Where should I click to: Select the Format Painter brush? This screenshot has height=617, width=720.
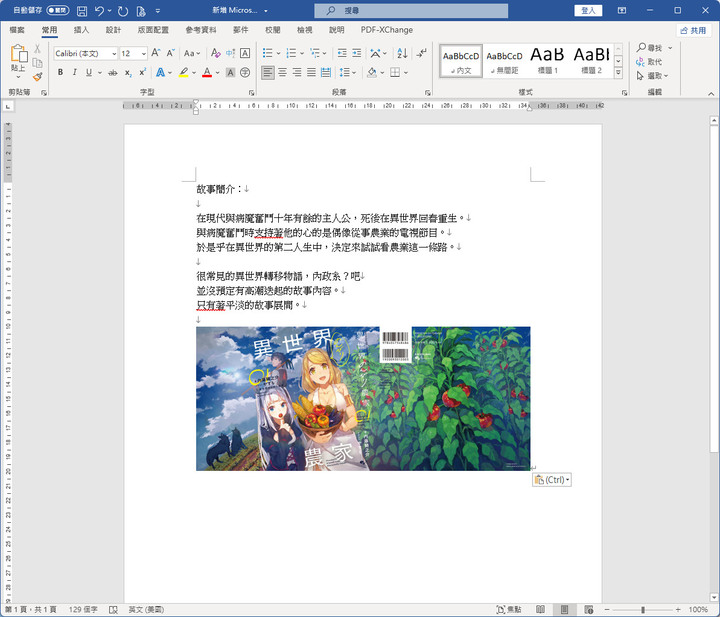click(38, 77)
